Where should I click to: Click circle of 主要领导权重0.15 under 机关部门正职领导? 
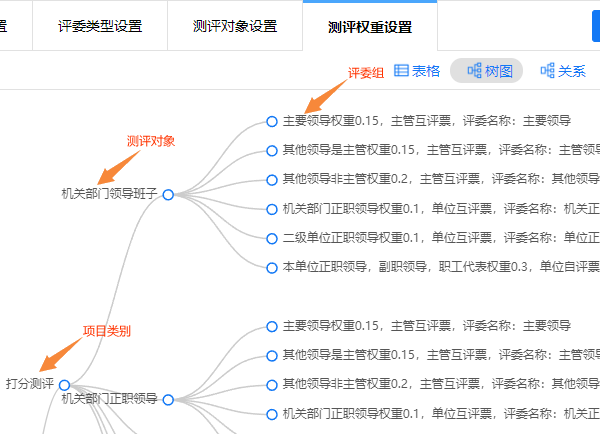pyautogui.click(x=272, y=327)
